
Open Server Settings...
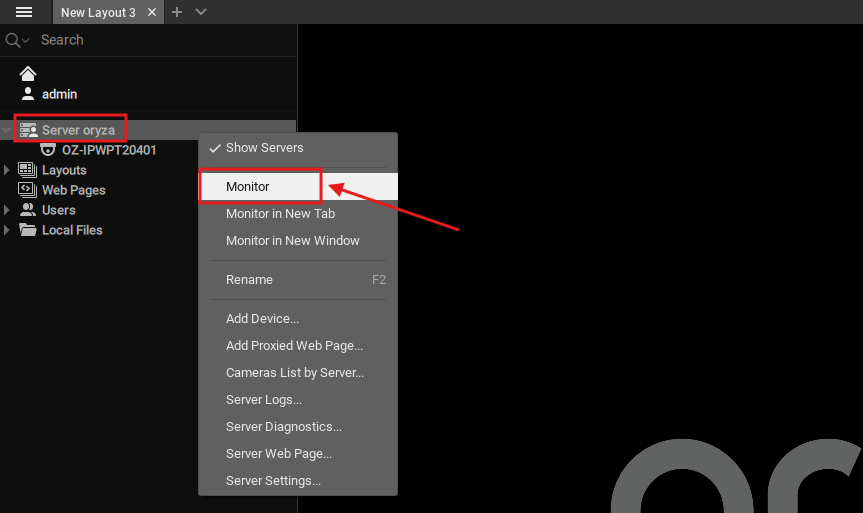click(298, 481)
